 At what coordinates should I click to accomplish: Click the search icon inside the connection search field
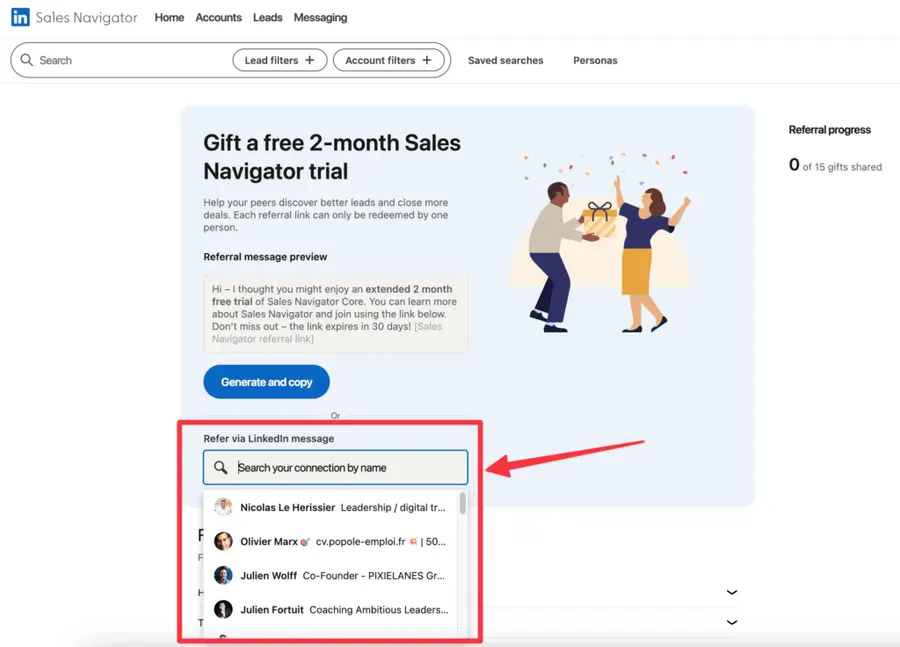[220, 467]
